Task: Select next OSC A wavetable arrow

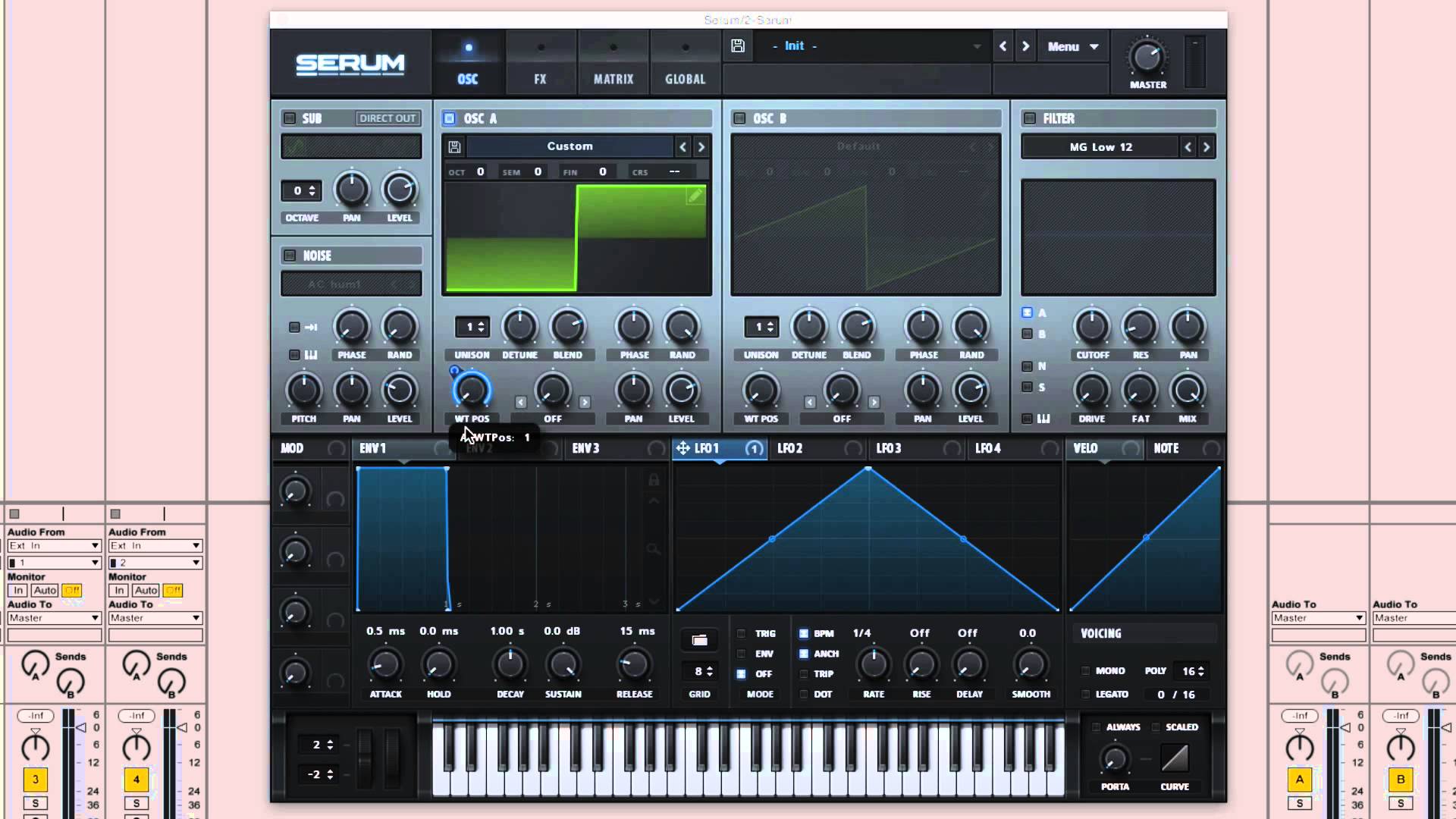Action: click(701, 147)
